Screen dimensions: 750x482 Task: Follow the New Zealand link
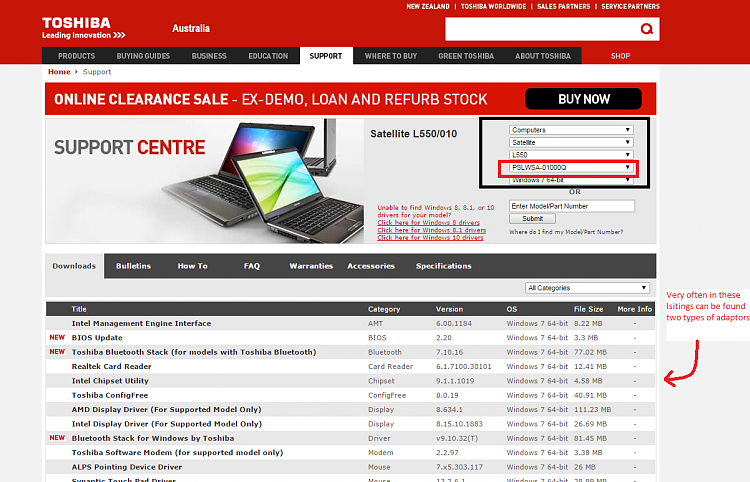(428, 7)
